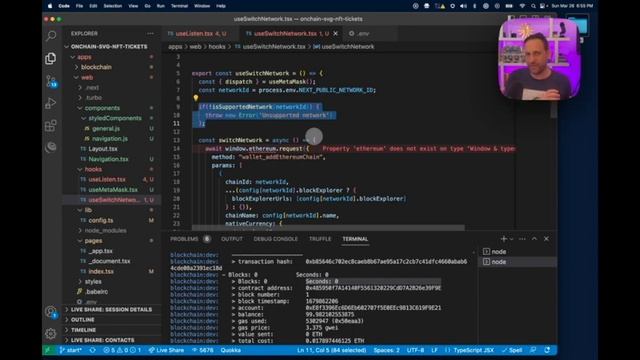Open the Terminal menu in menu bar

(179, 6)
